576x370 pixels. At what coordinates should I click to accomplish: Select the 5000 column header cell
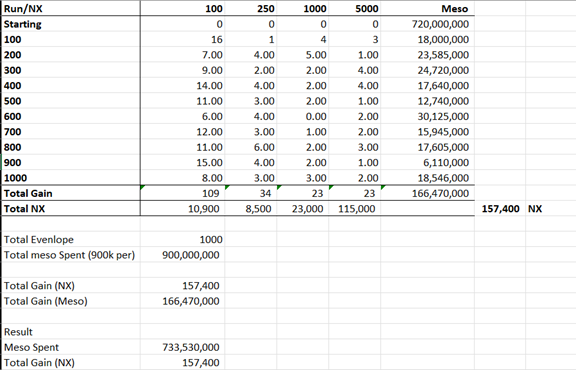[354, 8]
